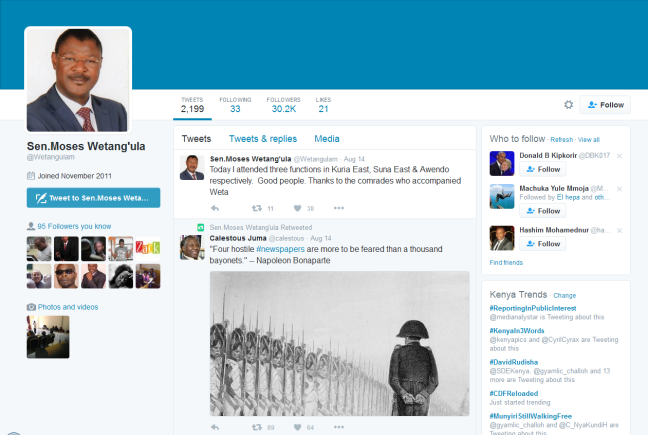Screen dimensions: 648x435
Task: Open Calestous Juma's avatar in the retweet
Action: point(192,247)
